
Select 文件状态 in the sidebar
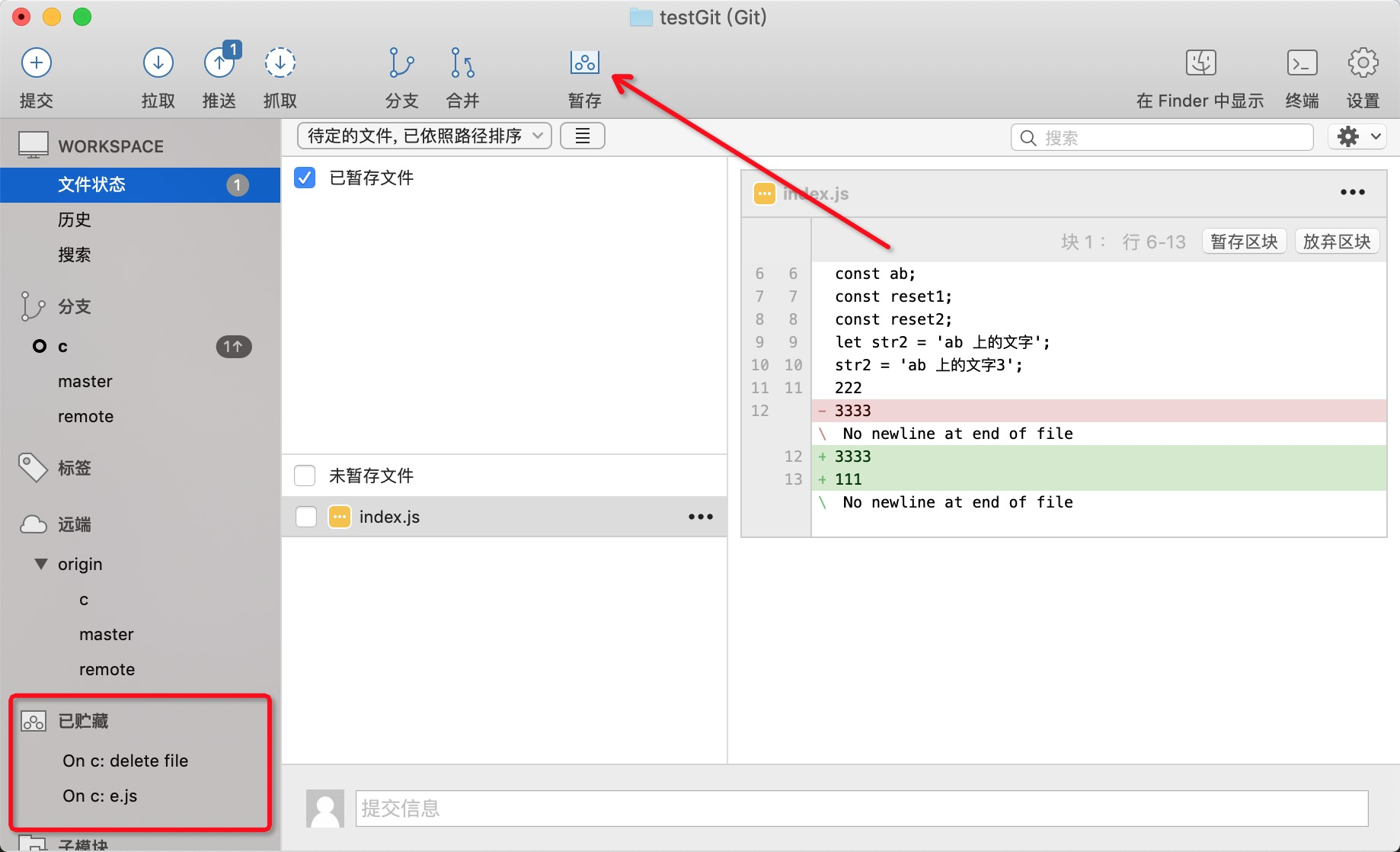pos(92,184)
